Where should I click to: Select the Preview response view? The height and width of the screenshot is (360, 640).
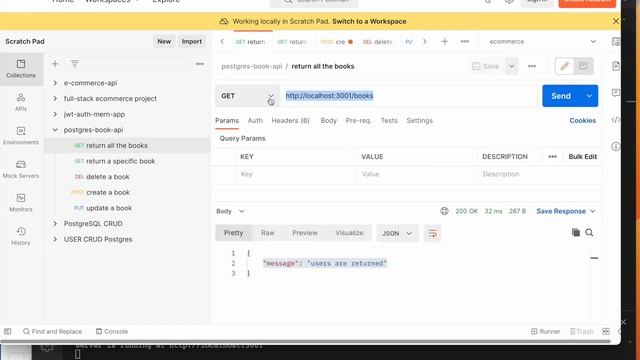(305, 233)
